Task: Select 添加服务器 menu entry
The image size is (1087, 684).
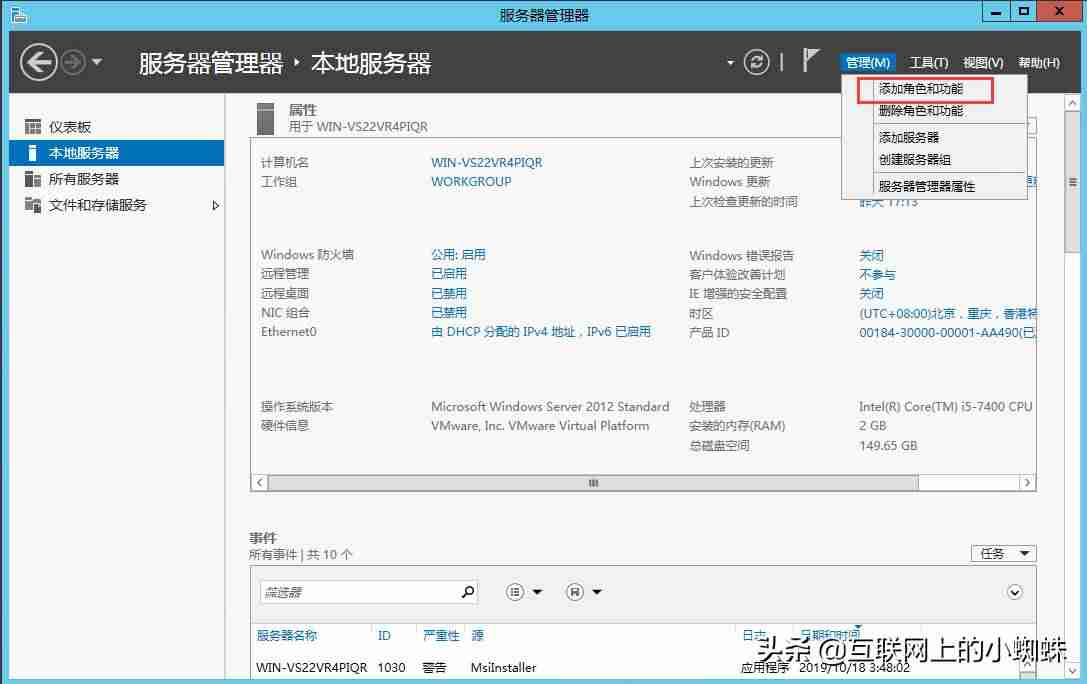Action: click(x=909, y=137)
